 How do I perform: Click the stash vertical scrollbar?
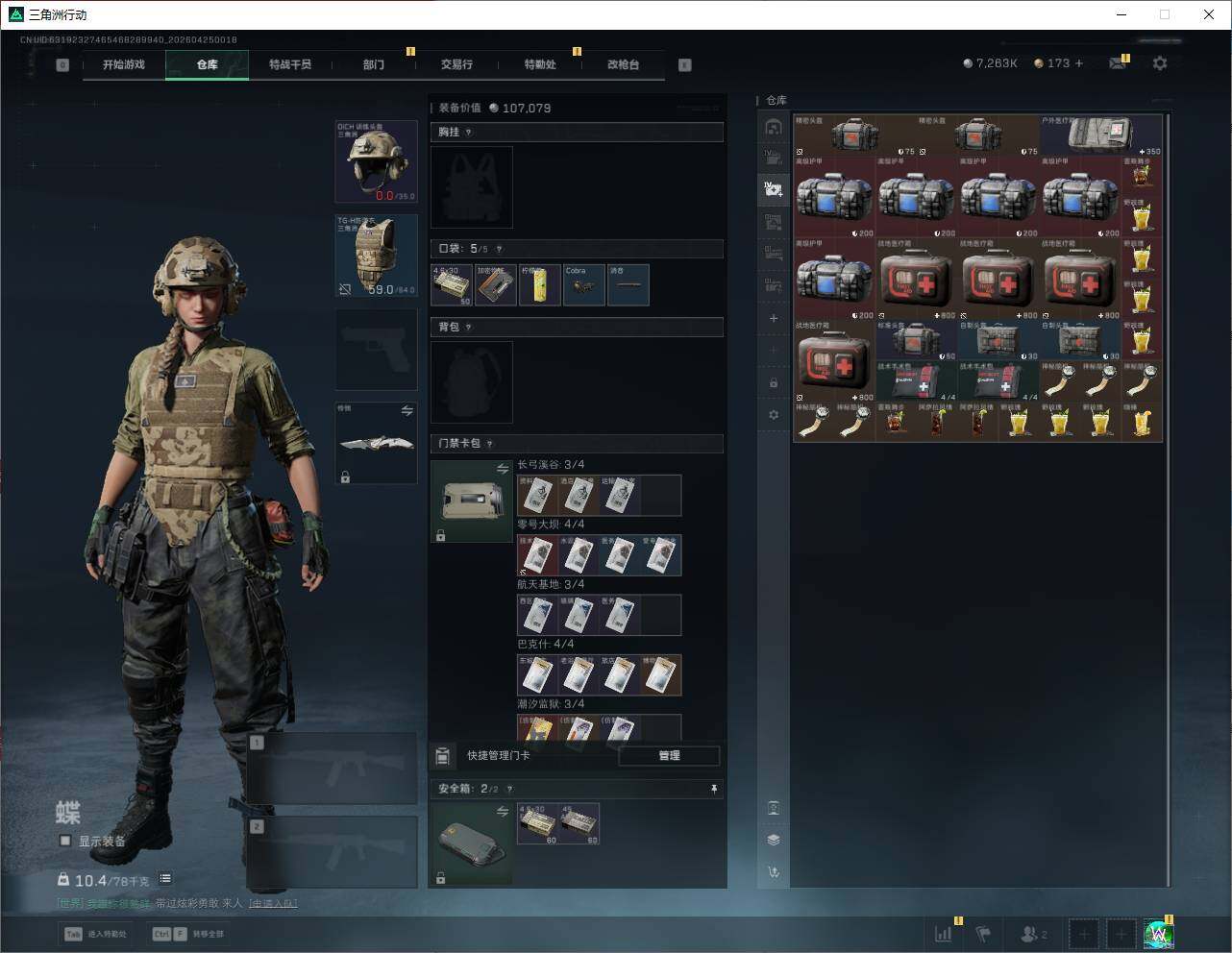point(1168,500)
